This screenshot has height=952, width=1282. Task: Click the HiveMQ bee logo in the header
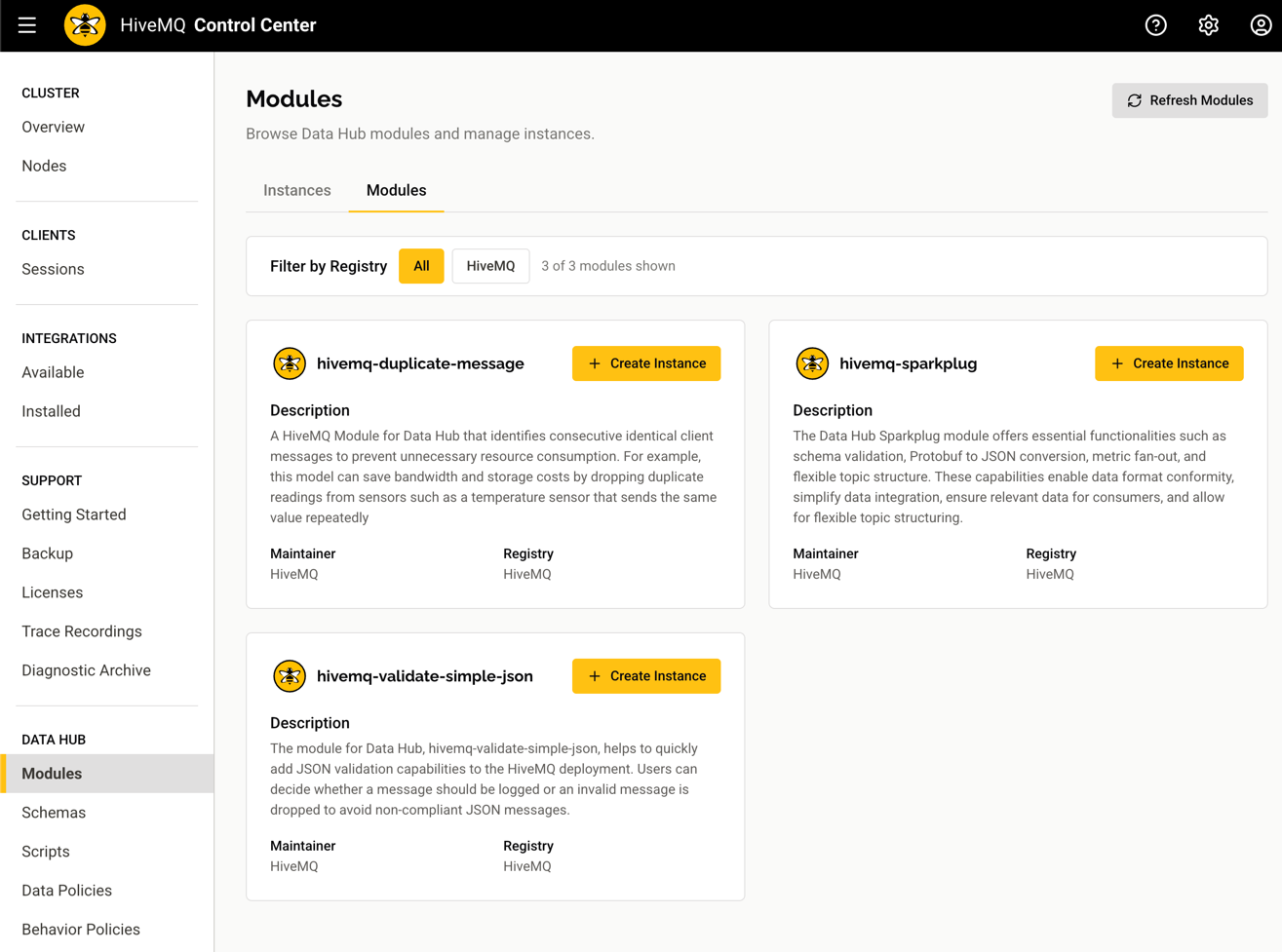(84, 25)
